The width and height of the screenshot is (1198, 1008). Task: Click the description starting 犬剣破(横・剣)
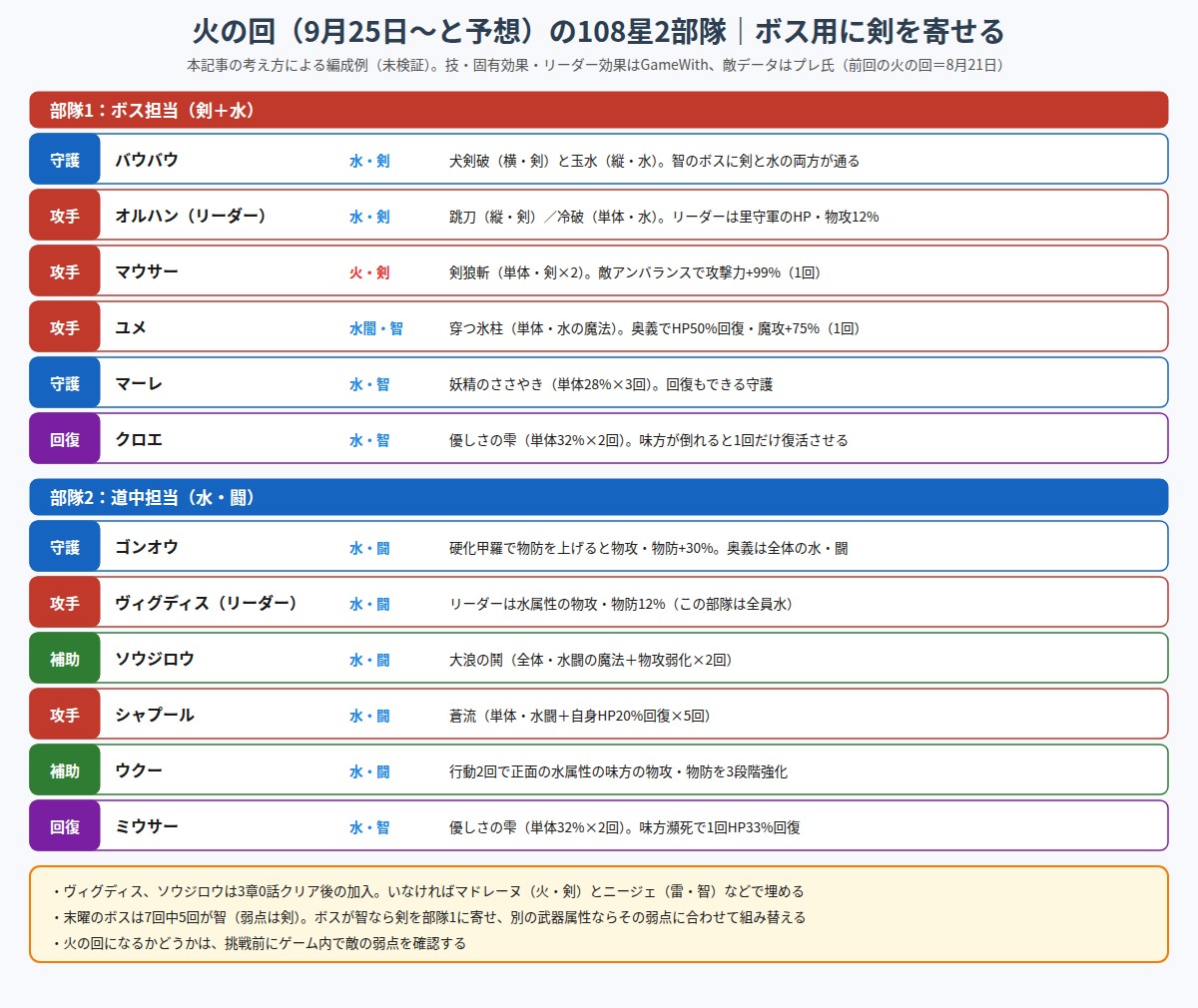click(654, 161)
